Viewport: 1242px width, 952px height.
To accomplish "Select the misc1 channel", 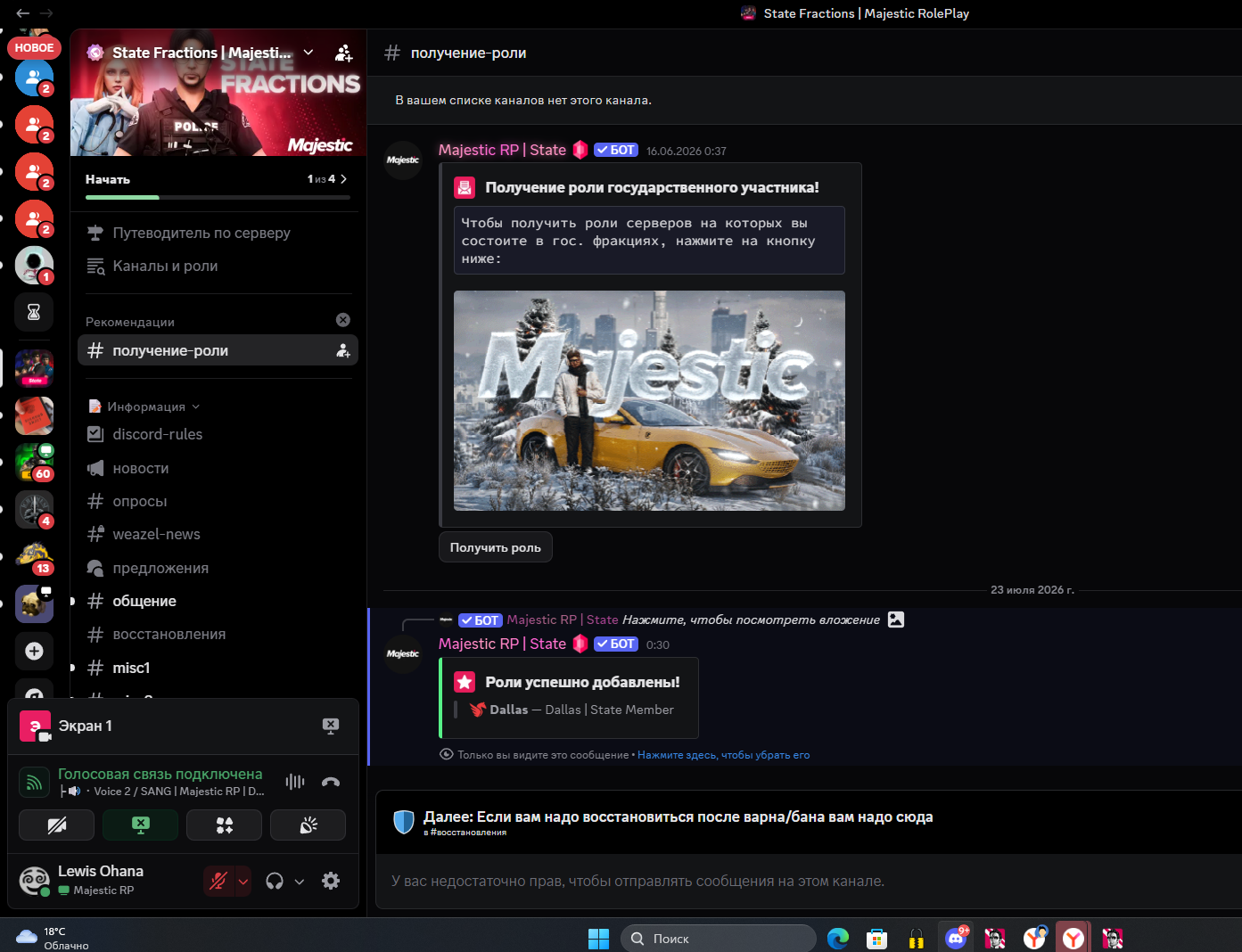I will 218,668.
